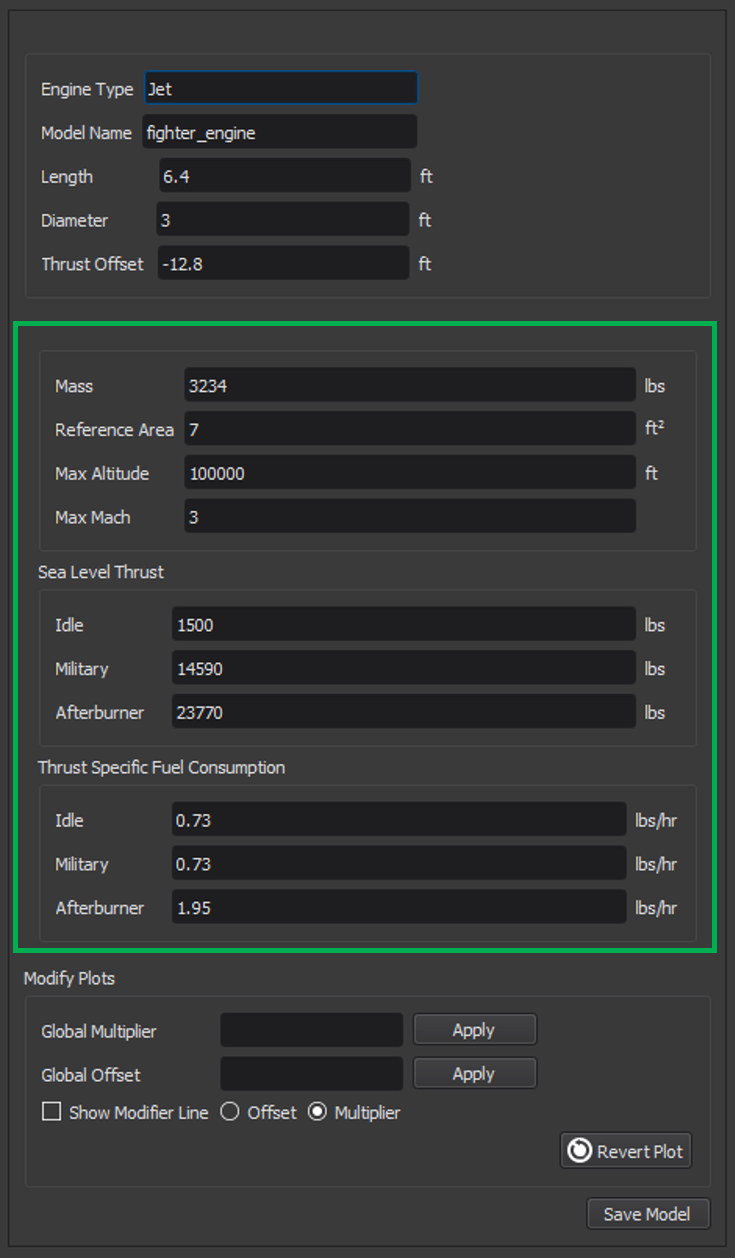The width and height of the screenshot is (735, 1258).
Task: Edit Sea Level Thrust Military value 14590
Action: (404, 668)
